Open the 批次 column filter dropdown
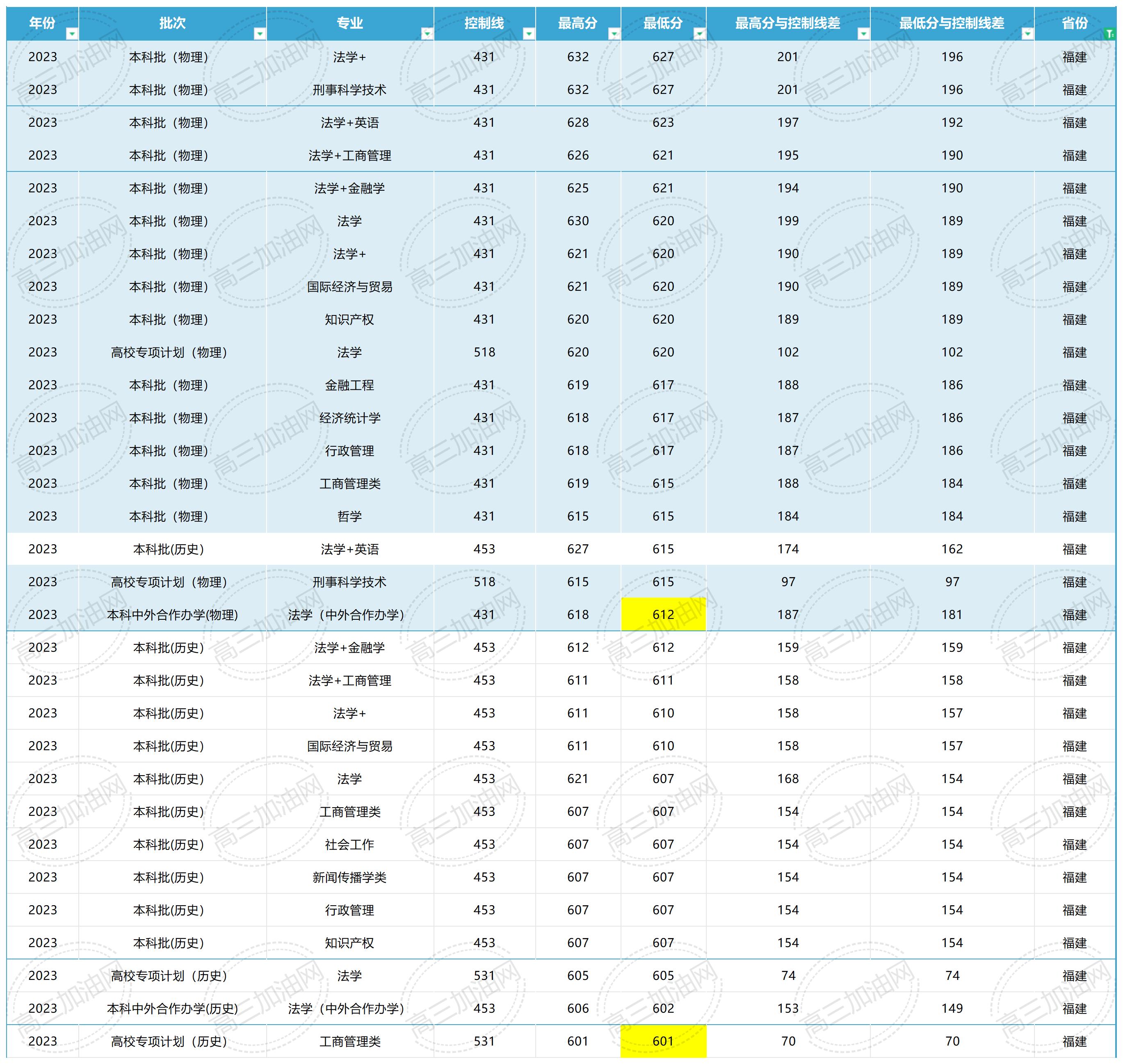Viewport: 1123px width, 1064px height. 259,34
